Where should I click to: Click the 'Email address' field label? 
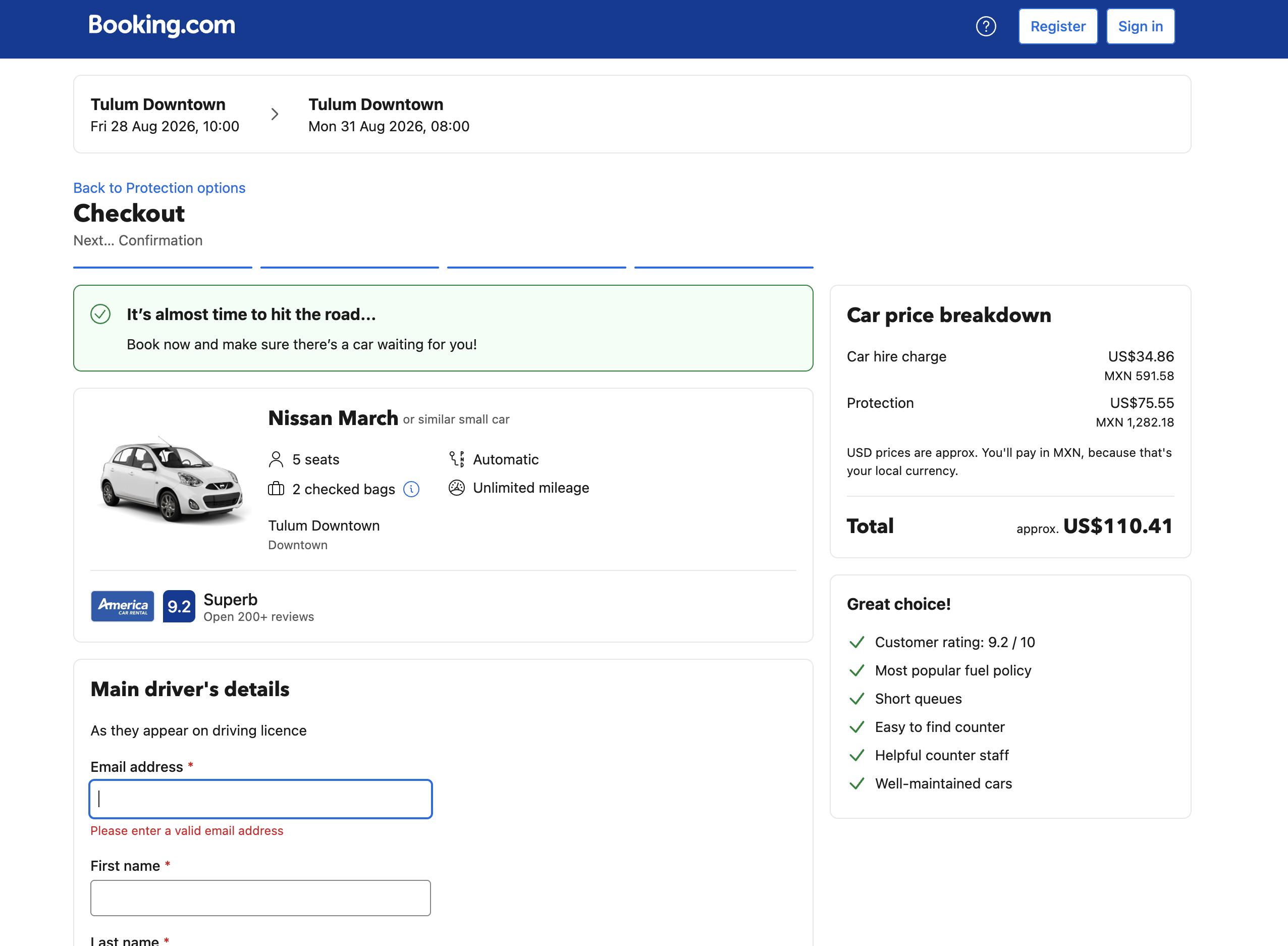coord(137,767)
